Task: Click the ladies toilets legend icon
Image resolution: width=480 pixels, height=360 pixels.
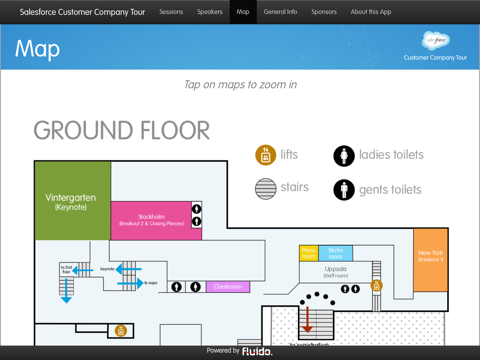Action: [344, 156]
